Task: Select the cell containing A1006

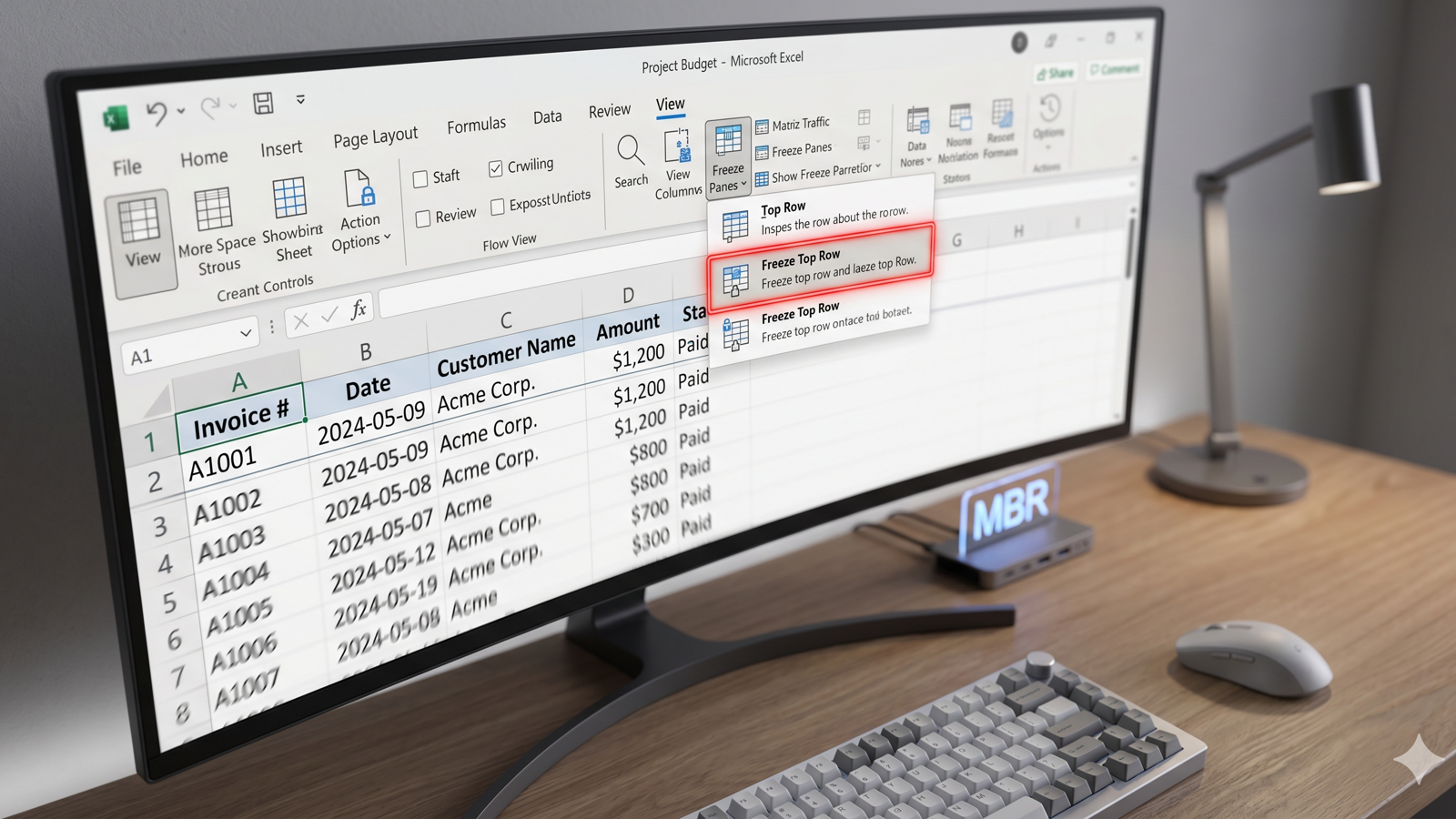Action: pos(243,652)
